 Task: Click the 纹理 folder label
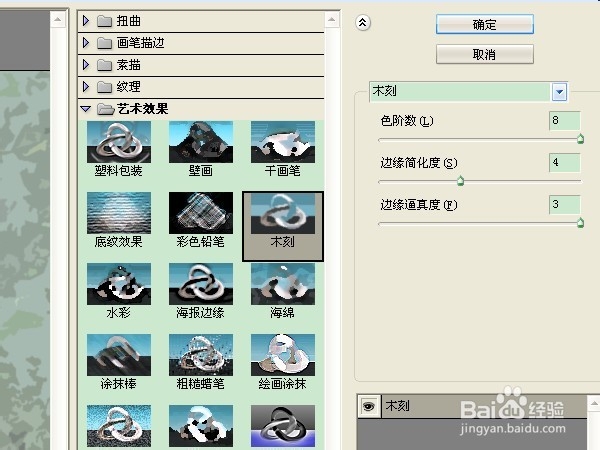(129, 86)
